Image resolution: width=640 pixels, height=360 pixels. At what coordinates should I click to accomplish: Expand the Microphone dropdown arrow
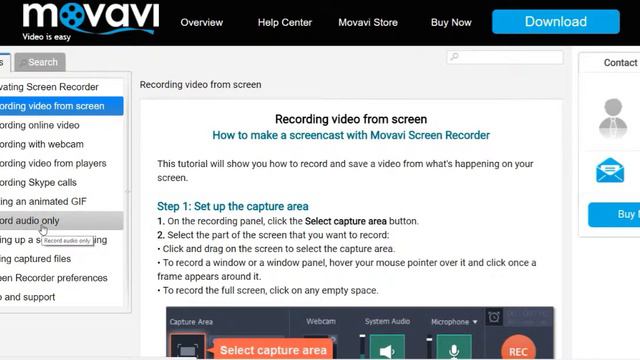pos(475,322)
